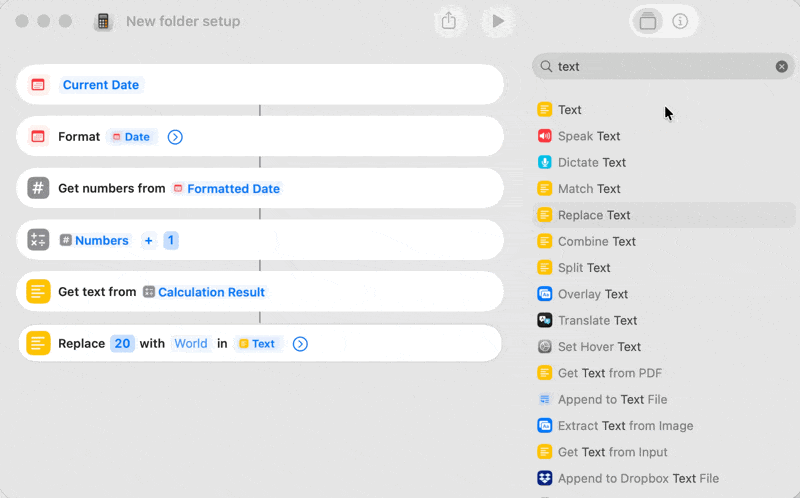Select the Get Text from Input icon
The image size is (800, 498).
coord(544,452)
